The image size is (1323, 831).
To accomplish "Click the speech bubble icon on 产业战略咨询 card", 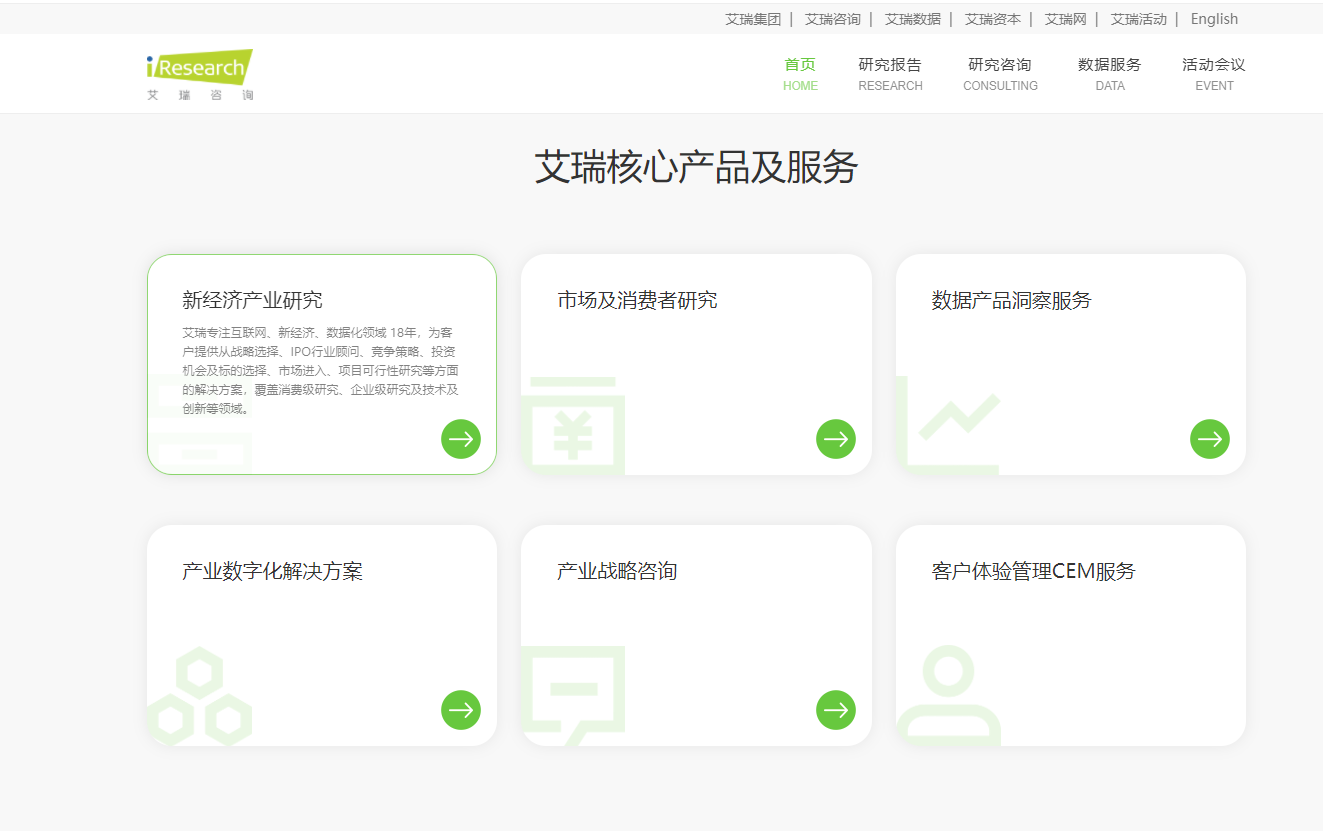I will click(x=574, y=696).
